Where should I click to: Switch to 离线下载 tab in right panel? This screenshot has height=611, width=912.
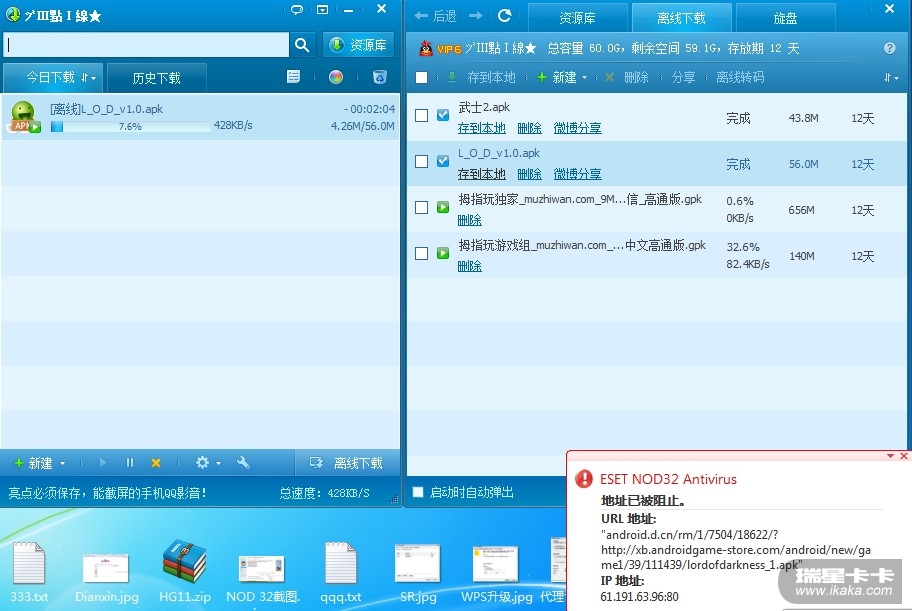pyautogui.click(x=681, y=18)
